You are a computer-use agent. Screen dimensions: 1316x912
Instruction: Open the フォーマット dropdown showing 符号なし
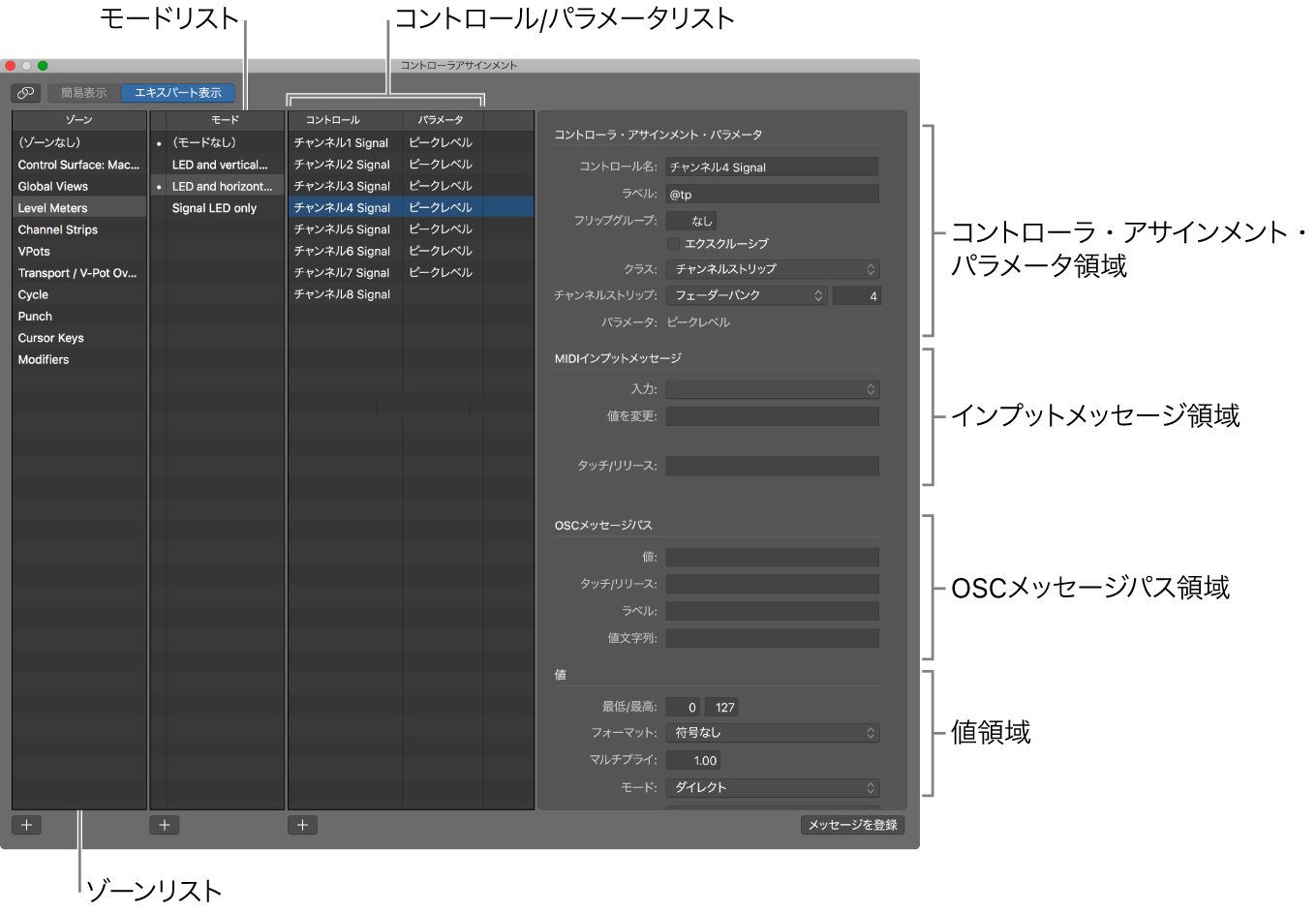[x=772, y=733]
